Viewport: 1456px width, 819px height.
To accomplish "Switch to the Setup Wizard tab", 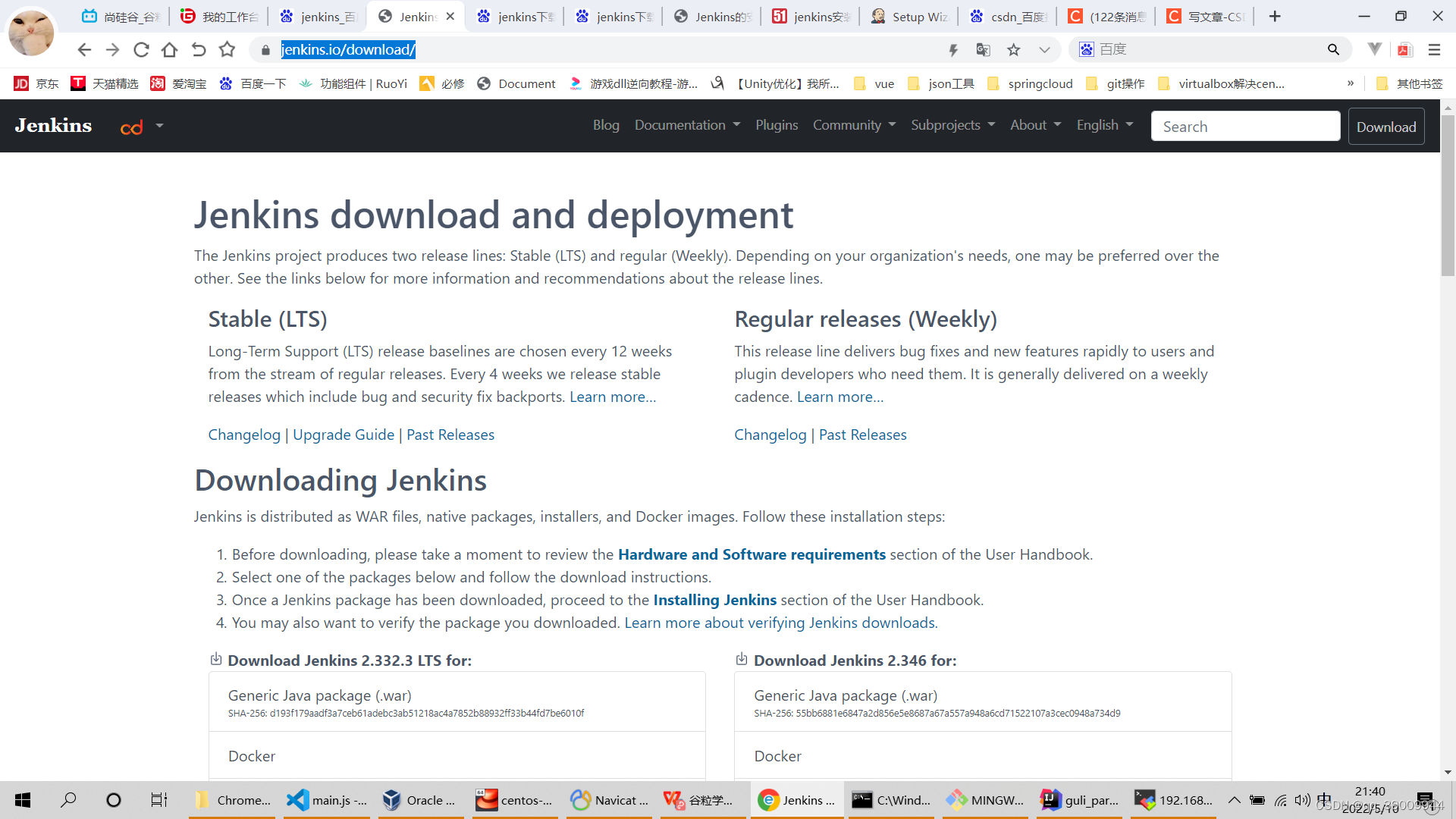I will pos(910,17).
